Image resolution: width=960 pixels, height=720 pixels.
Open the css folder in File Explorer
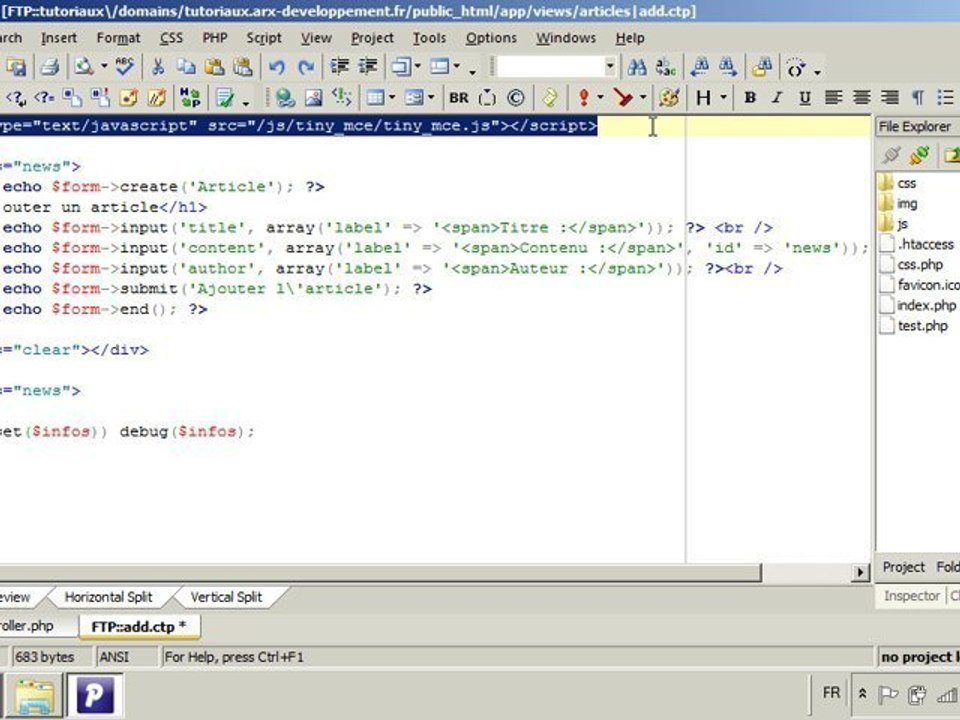(x=898, y=183)
